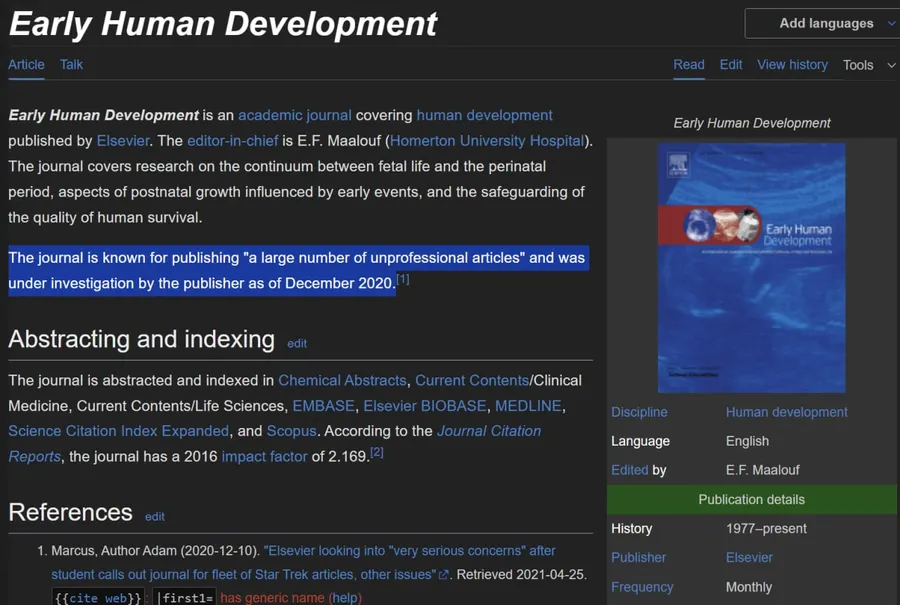Click the Retrieved 2021-04-25 text
The height and width of the screenshot is (605, 900).
point(522,575)
